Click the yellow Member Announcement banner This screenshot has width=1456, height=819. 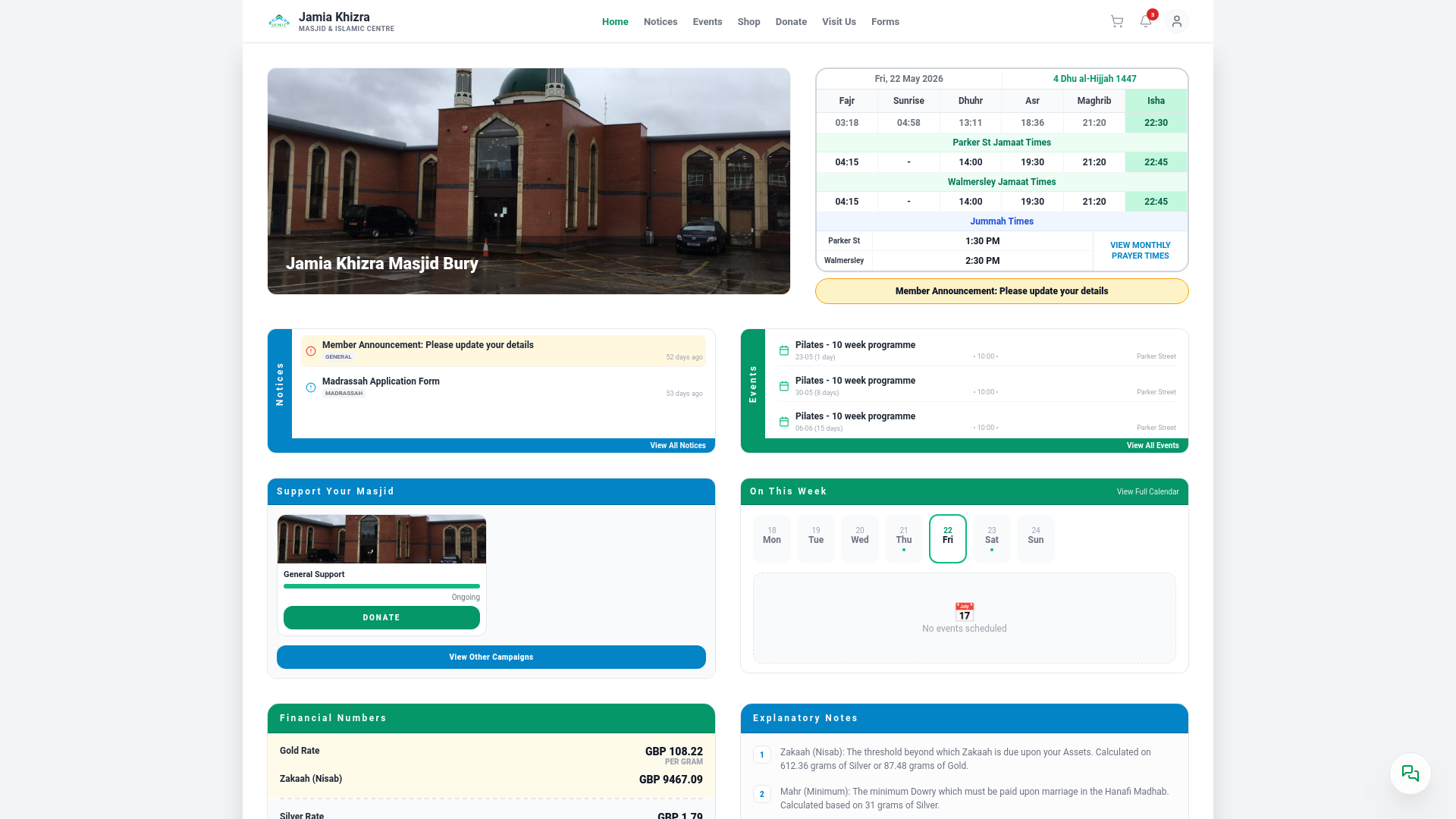pyautogui.click(x=1002, y=291)
